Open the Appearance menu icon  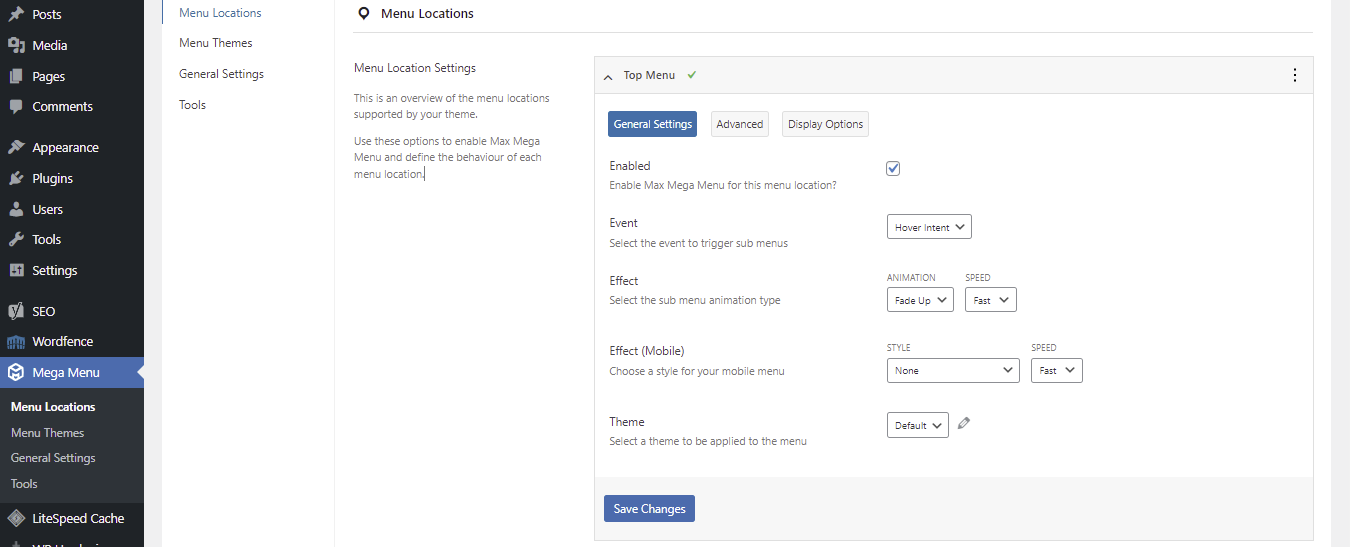click(16, 147)
